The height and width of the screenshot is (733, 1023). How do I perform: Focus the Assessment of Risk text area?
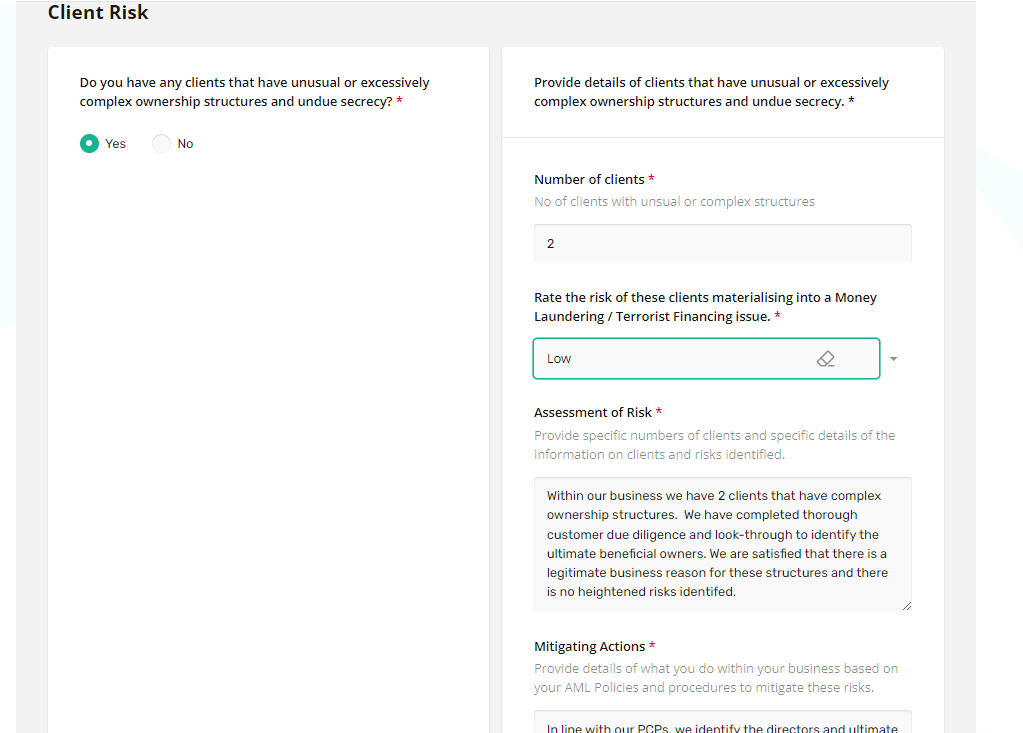[722, 543]
